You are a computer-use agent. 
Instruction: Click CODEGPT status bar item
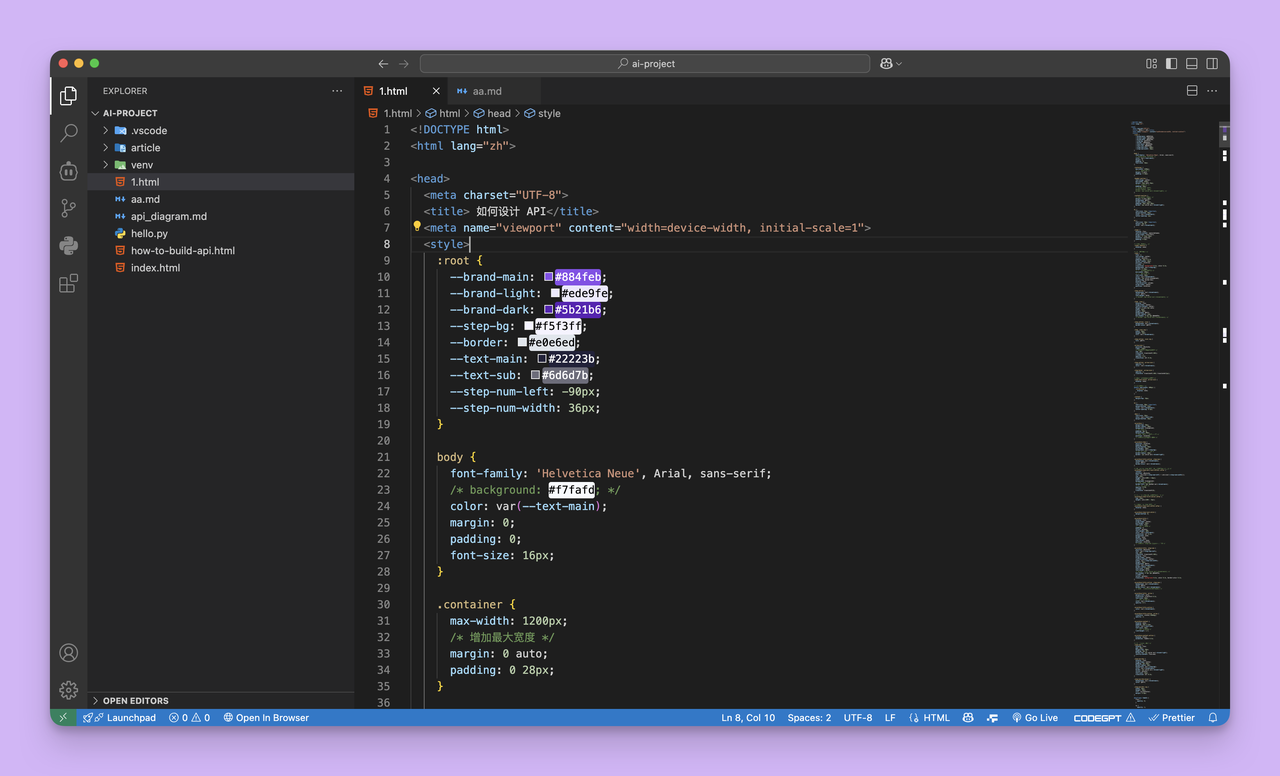click(1104, 718)
